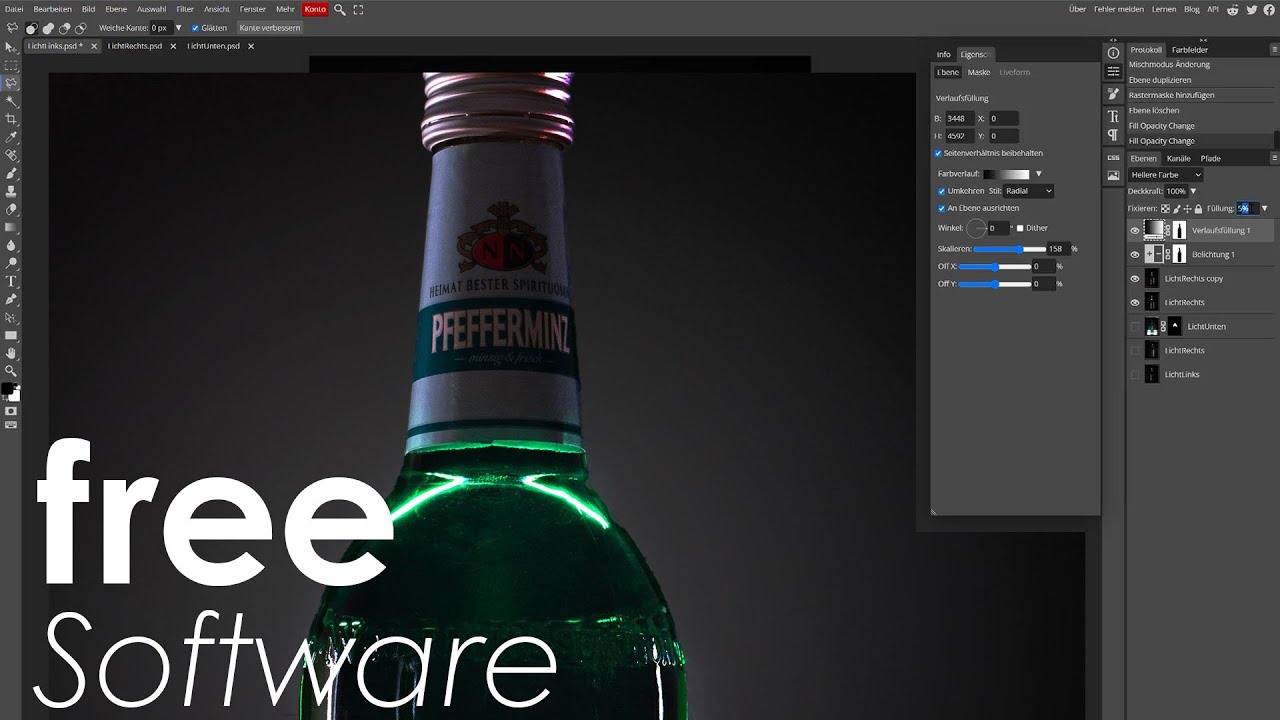Viewport: 1280px width, 720px height.
Task: Open the Füllung slider arrow
Action: pyautogui.click(x=1264, y=209)
